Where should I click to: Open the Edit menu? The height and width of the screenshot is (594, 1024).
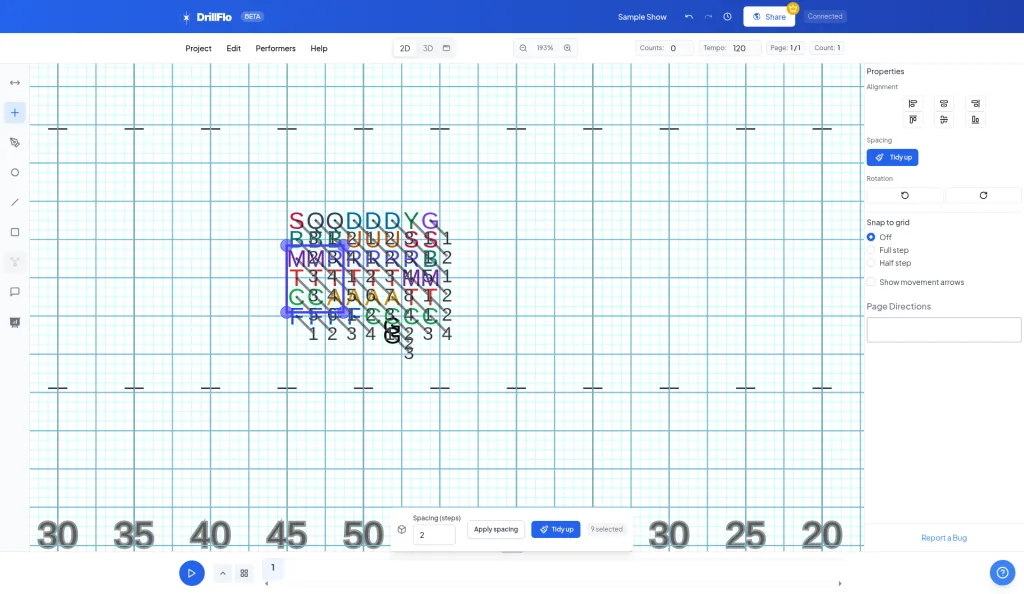point(233,48)
